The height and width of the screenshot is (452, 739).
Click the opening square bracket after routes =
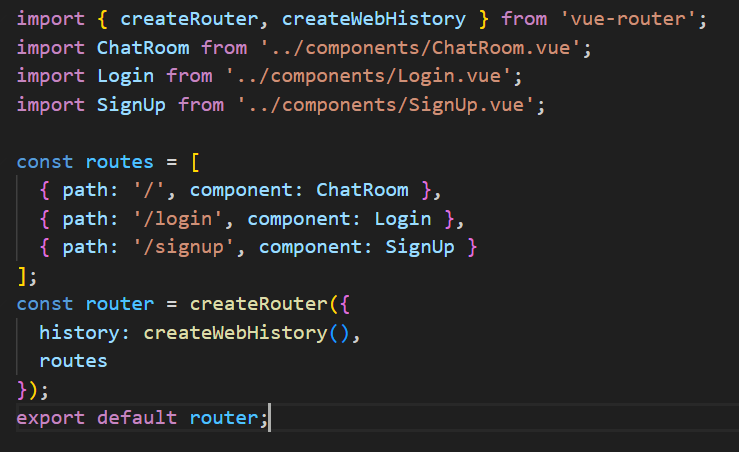pos(195,163)
